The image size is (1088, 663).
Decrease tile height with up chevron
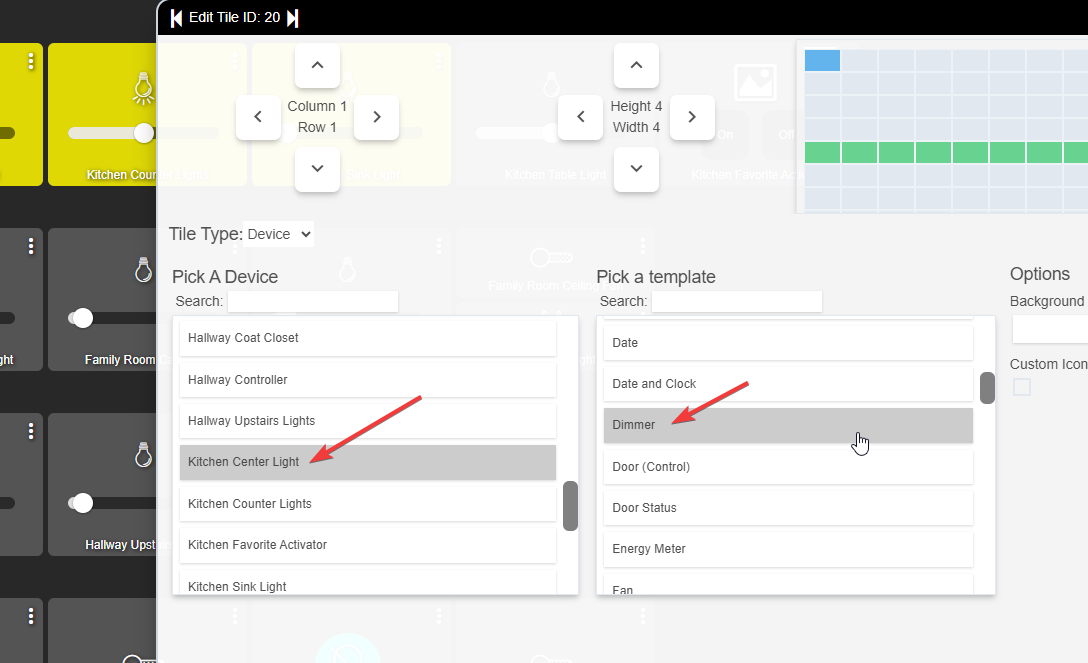[x=636, y=65]
